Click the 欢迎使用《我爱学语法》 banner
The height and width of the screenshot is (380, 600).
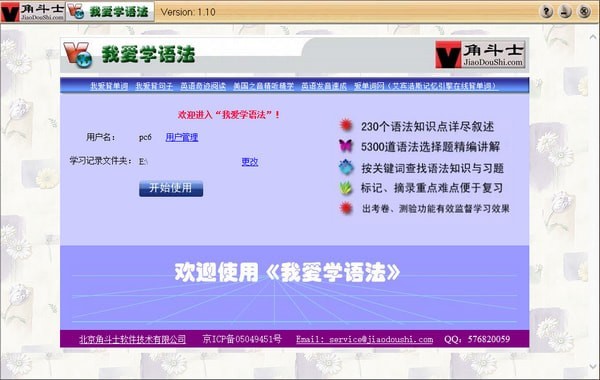pos(287,272)
